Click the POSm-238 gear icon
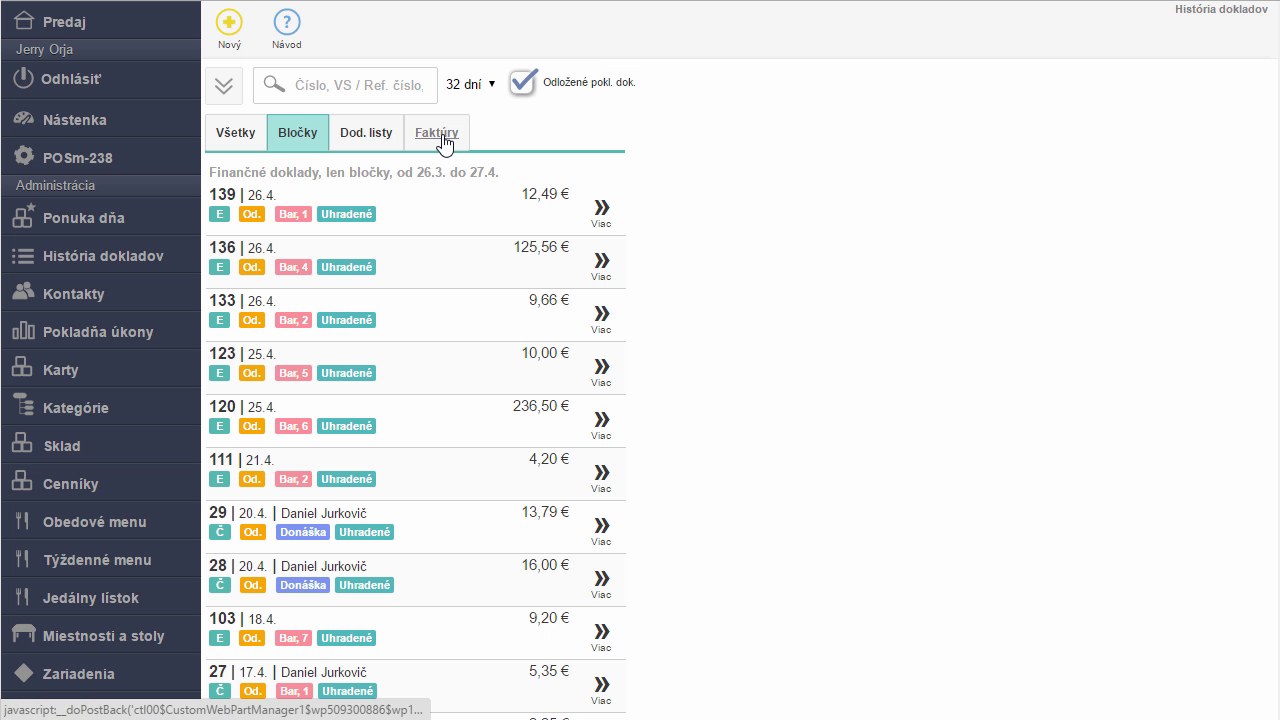 (x=24, y=157)
